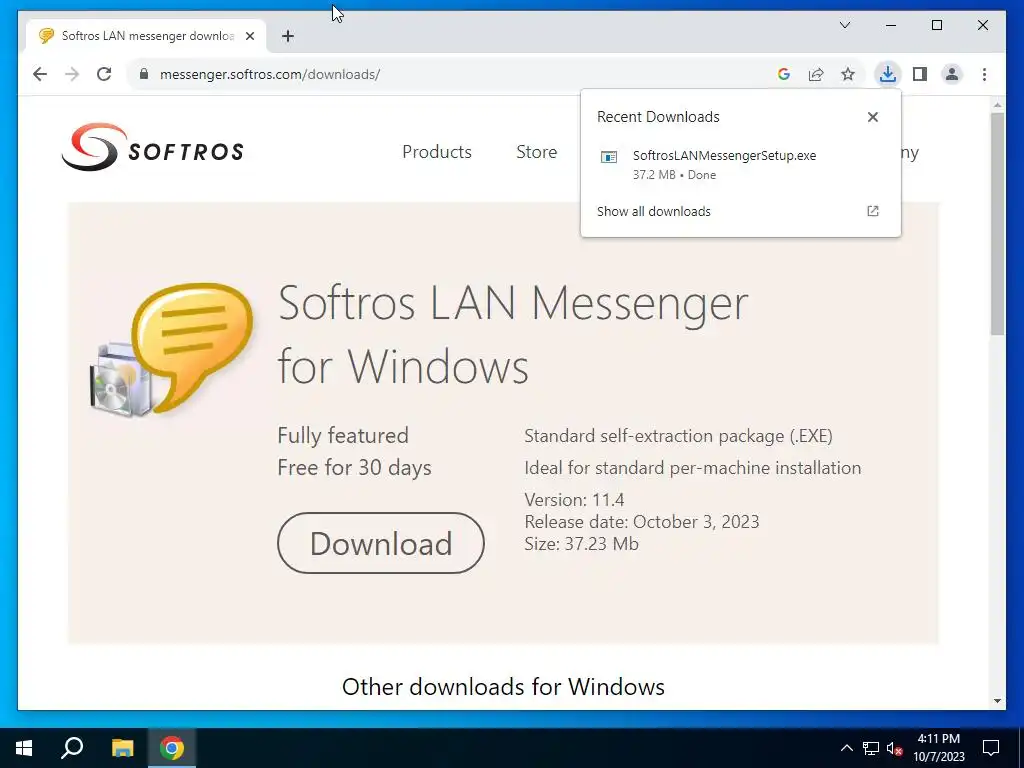Screen dimensions: 1024x768
Task: Toggle the Chrome downloads toolbar icon
Action: pos(888,74)
